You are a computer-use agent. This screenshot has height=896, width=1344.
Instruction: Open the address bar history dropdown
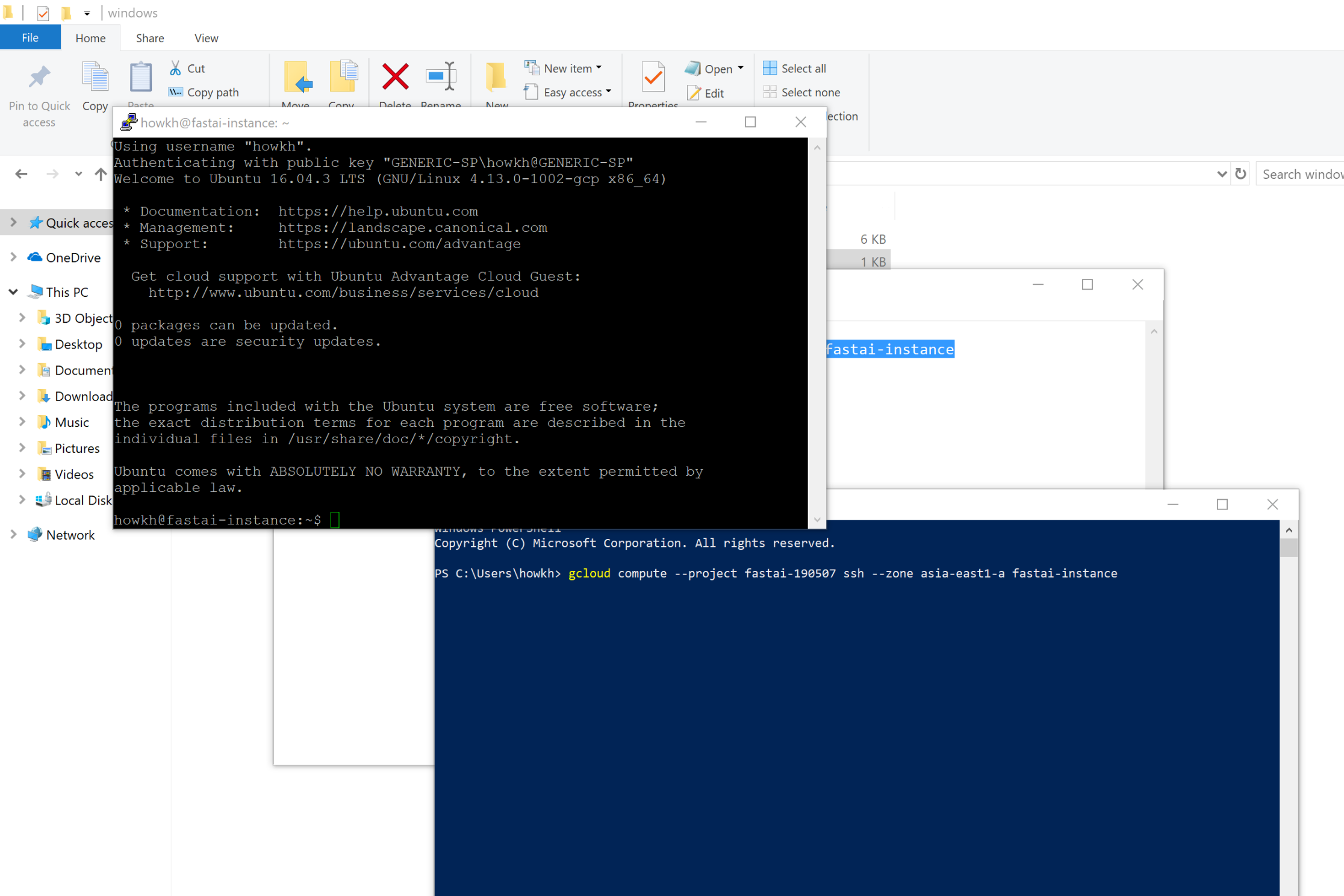(1222, 174)
